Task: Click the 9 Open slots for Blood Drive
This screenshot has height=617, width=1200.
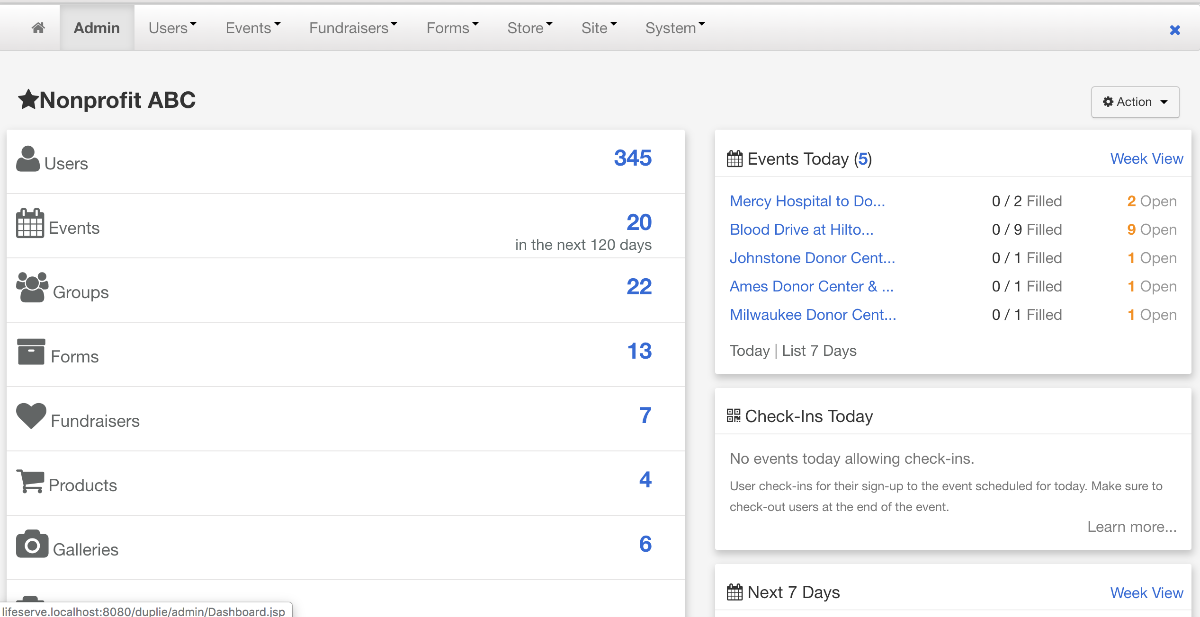Action: point(1152,229)
